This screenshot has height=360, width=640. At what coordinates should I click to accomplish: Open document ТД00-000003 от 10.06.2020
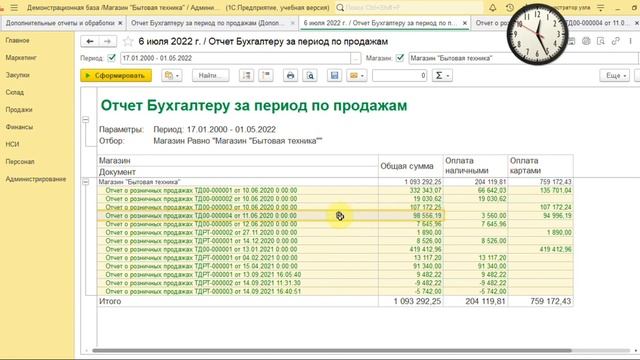tap(201, 207)
